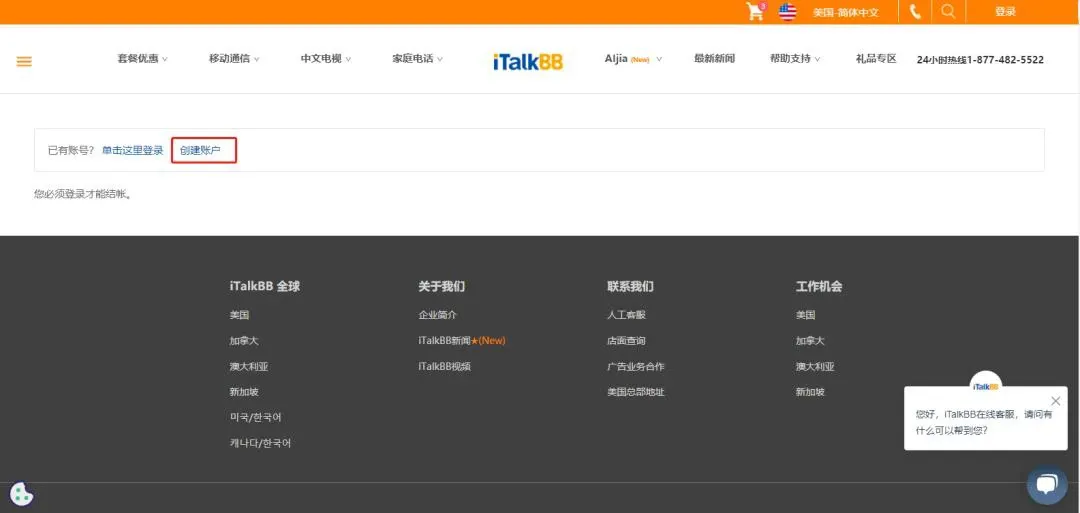Click the 创建账户 link

click(201, 151)
